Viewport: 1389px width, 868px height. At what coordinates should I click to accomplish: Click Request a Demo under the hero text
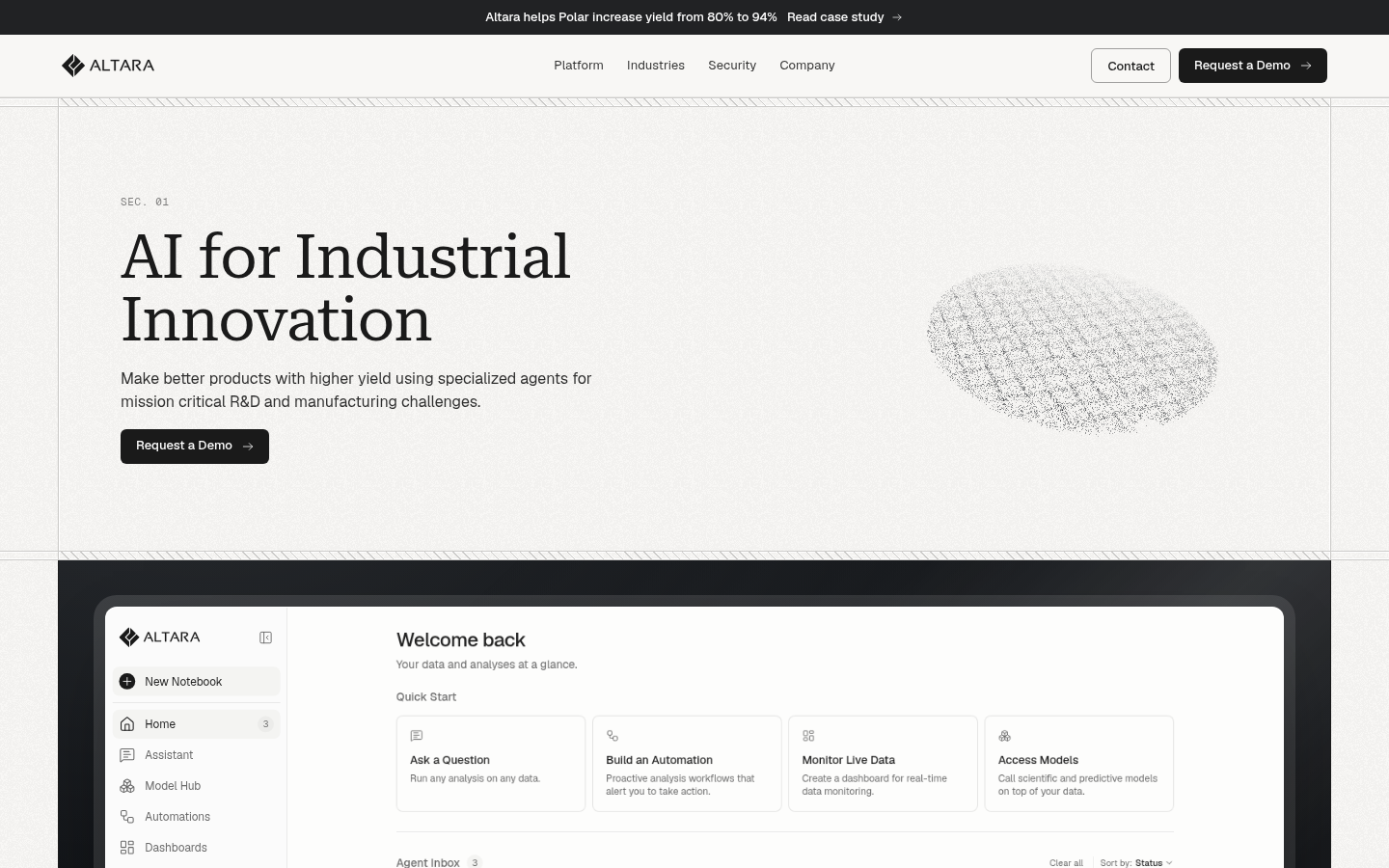point(195,447)
